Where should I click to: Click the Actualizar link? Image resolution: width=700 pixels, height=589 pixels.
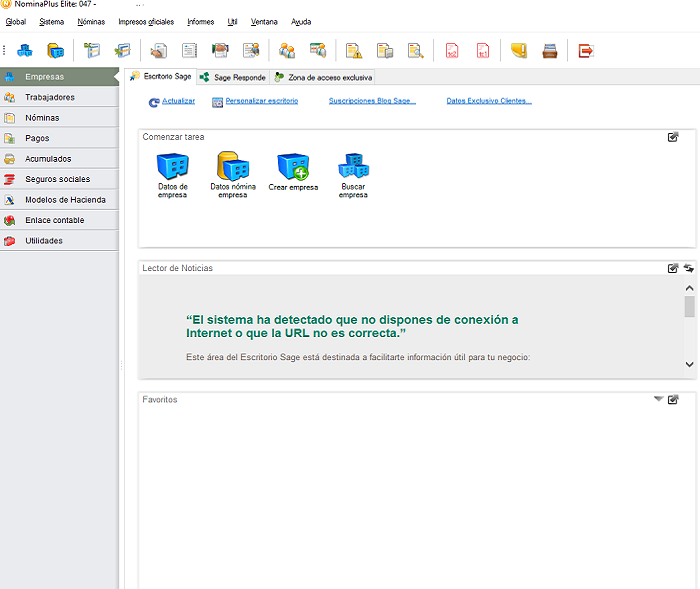click(x=178, y=101)
